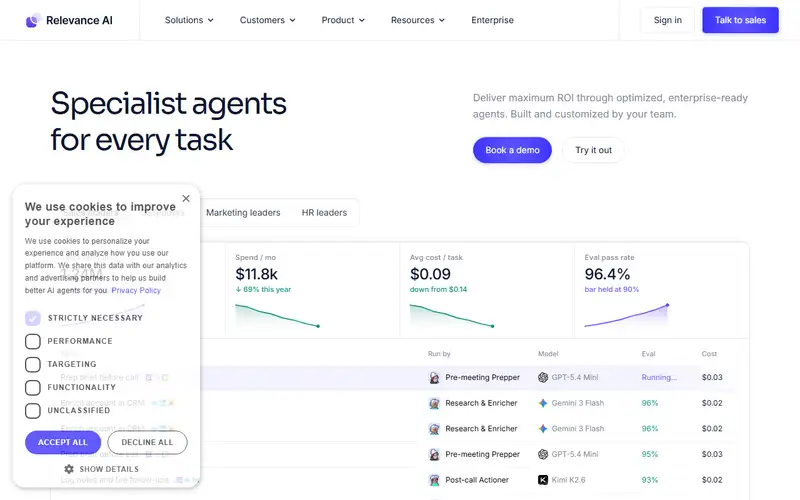
Task: Expand the Solutions dropdown menu
Action: (x=189, y=20)
